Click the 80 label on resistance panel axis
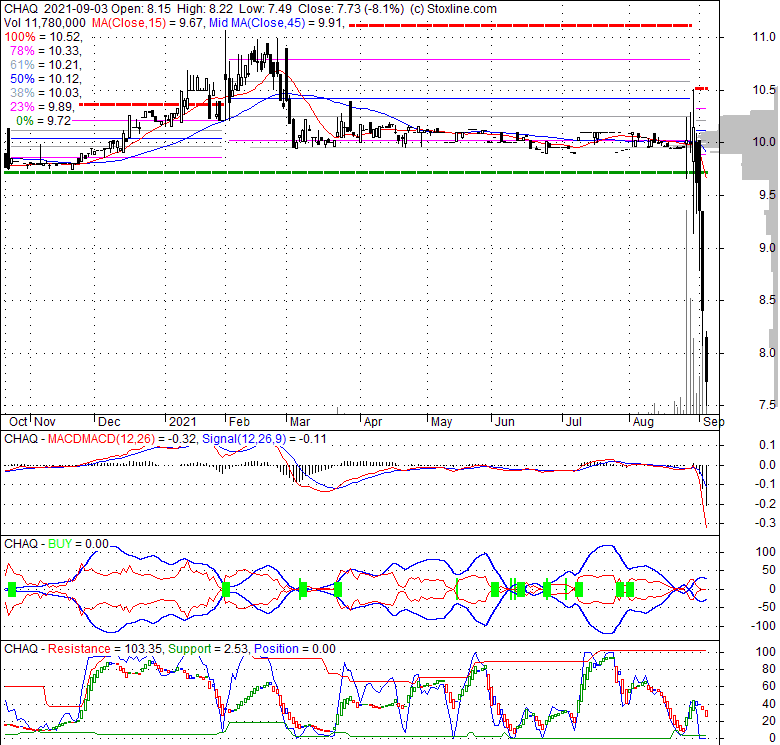The image size is (780, 745). 769,669
